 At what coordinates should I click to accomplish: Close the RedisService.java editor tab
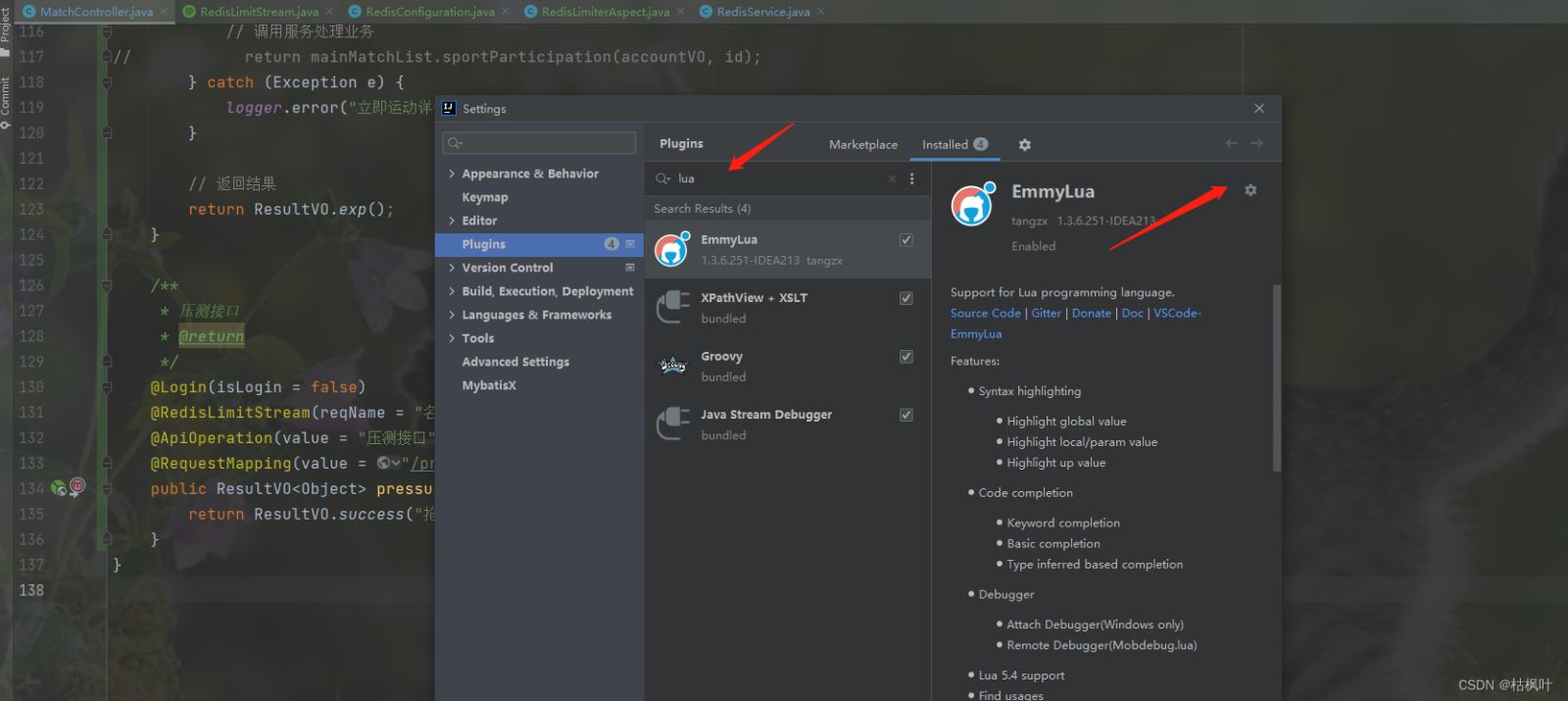click(820, 12)
